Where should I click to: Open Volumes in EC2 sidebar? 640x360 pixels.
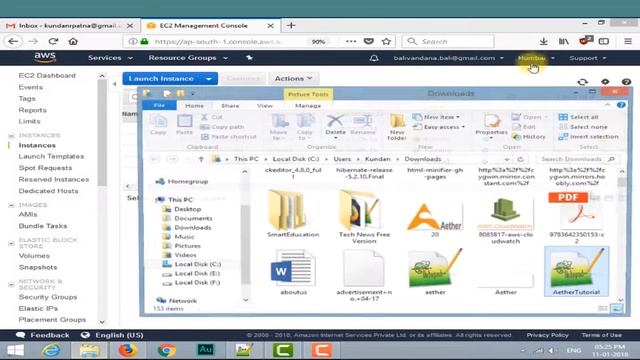pyautogui.click(x=34, y=256)
